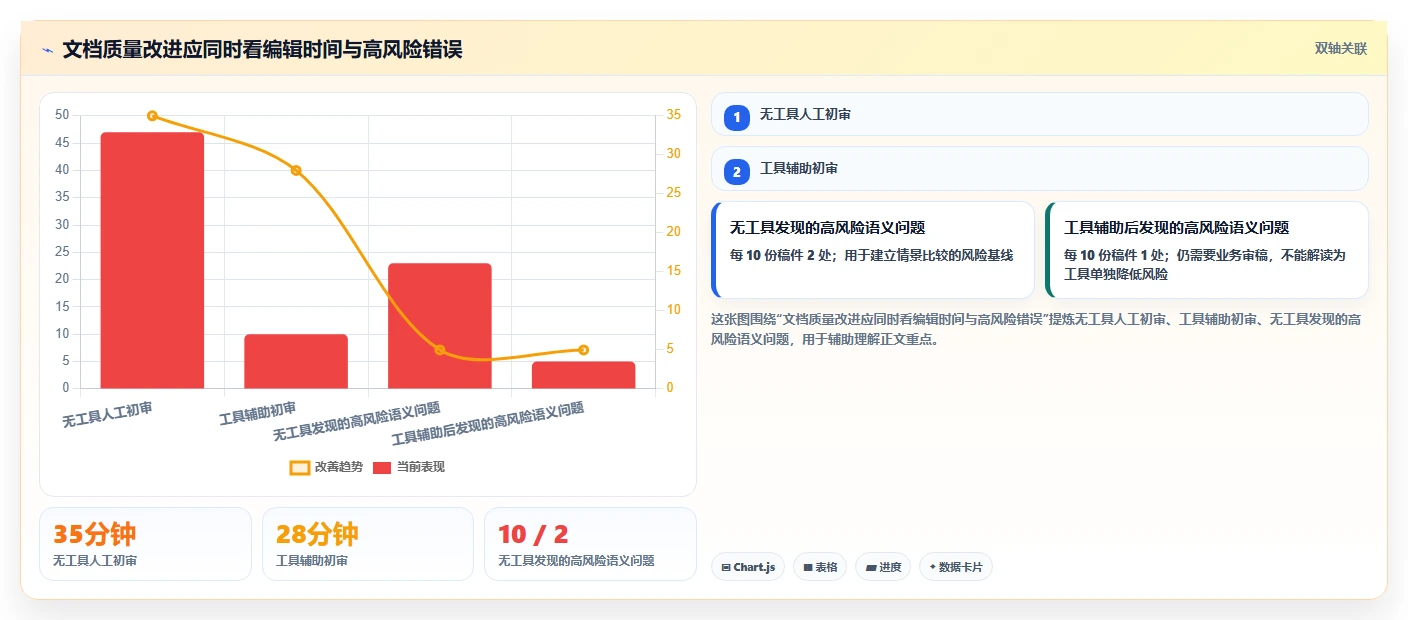Viewport: 1408px width, 620px height.
Task: Open the 无工具人工初审 list row
Action: click(1039, 114)
